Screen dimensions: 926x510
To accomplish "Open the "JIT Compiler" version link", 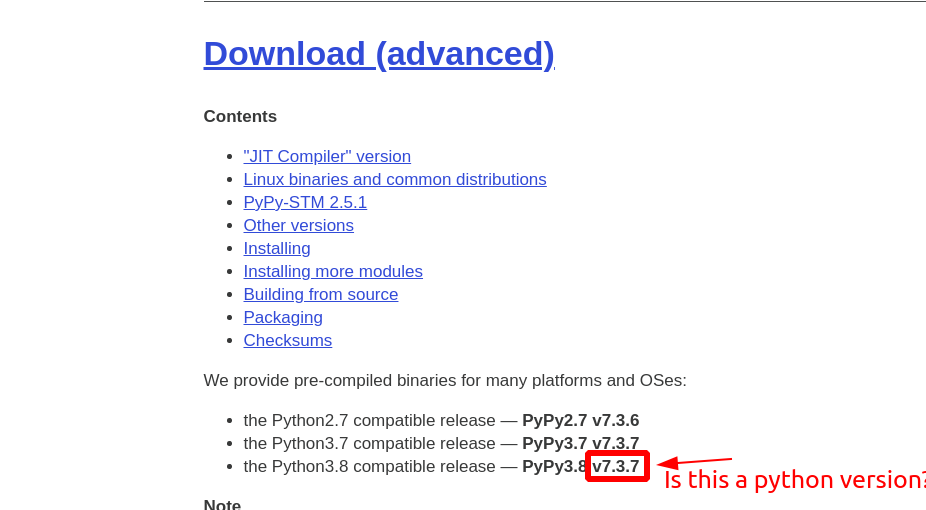I will click(x=327, y=156).
